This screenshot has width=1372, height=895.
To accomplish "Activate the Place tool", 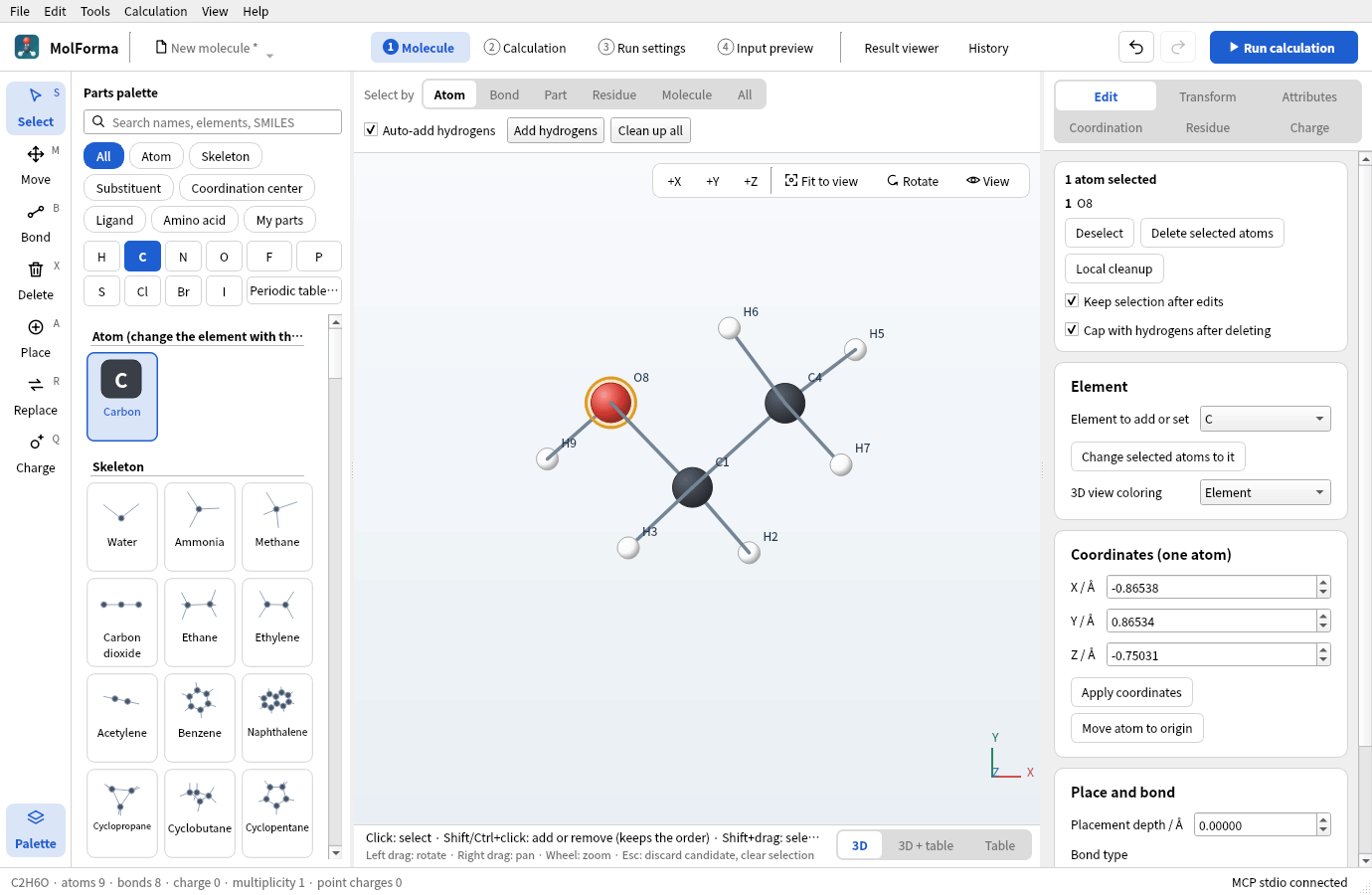I will [36, 339].
